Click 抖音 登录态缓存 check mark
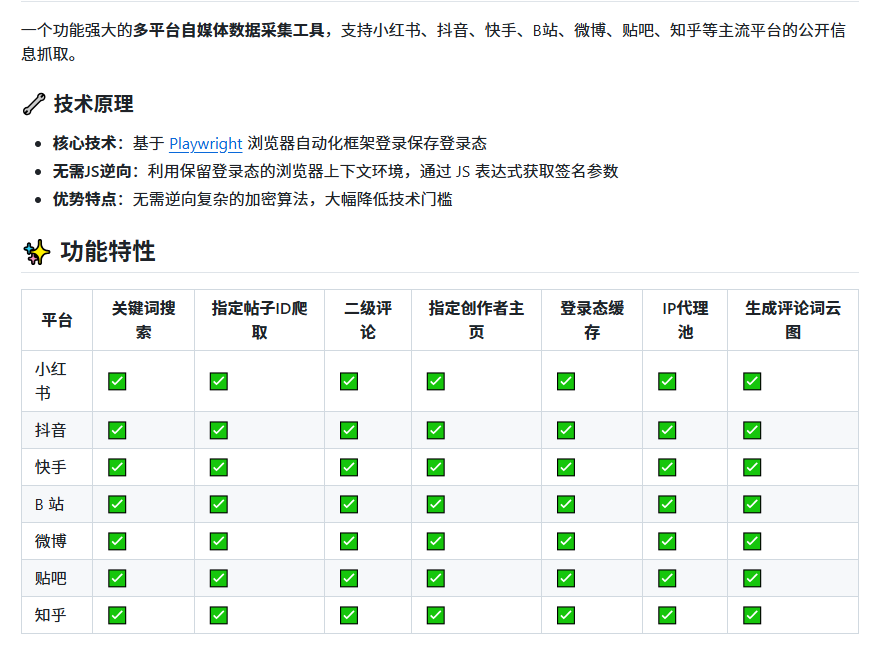This screenshot has height=652, width=882. 566,430
